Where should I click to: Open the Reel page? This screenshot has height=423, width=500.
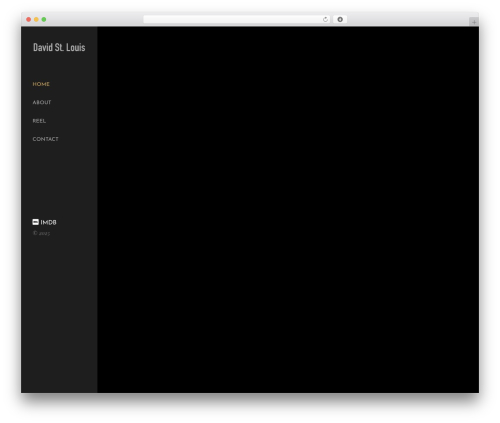[x=39, y=121]
